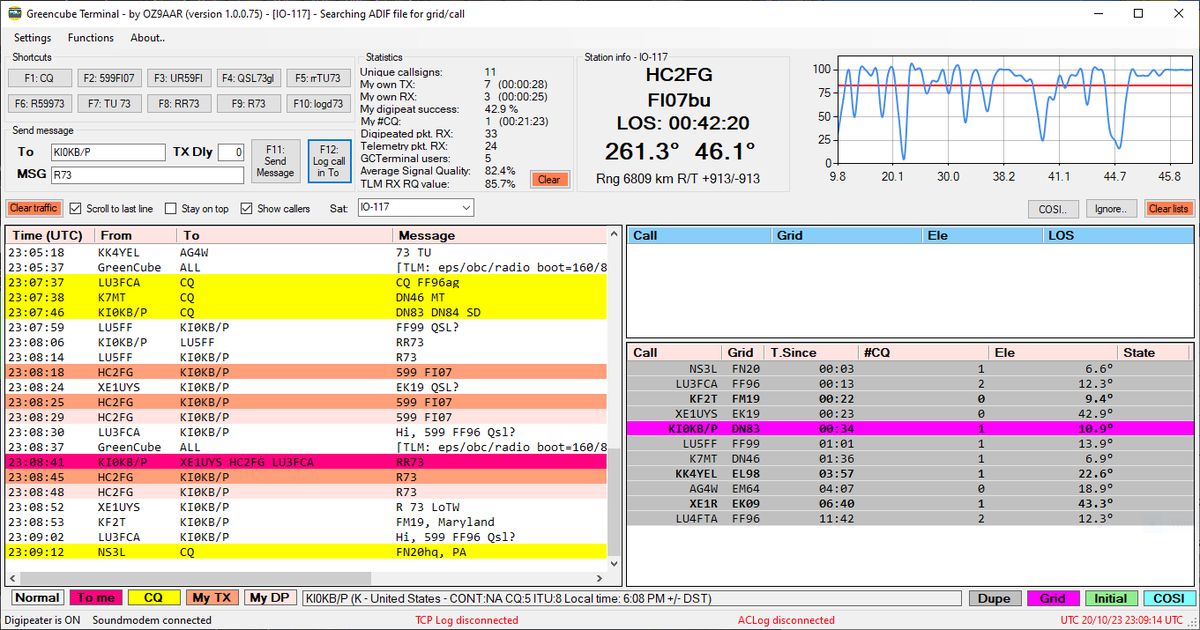Click TCP Log disconnected status text
Screen dimensions: 1200x630
[x=466, y=620]
